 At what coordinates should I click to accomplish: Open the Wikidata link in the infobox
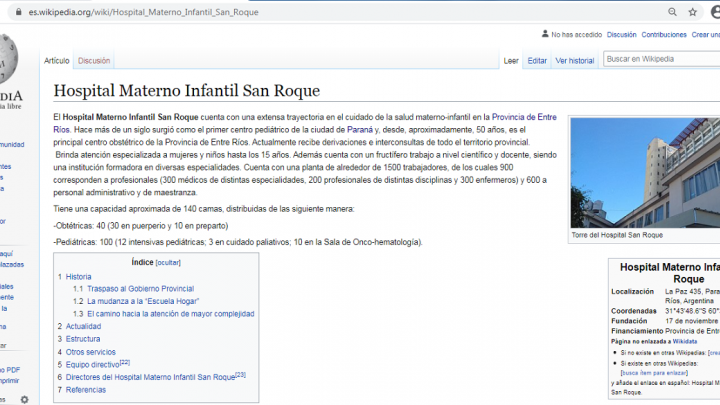(x=685, y=342)
